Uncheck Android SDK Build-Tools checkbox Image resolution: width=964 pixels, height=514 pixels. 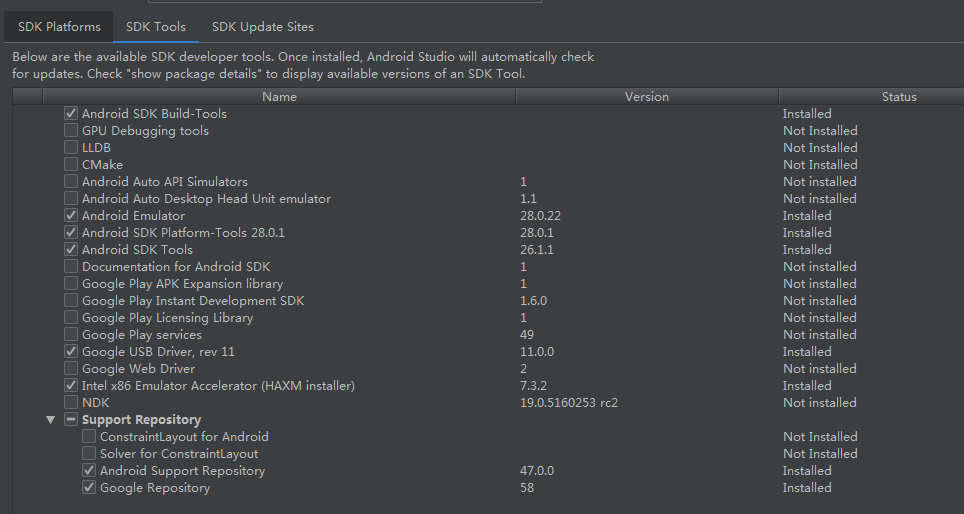71,114
